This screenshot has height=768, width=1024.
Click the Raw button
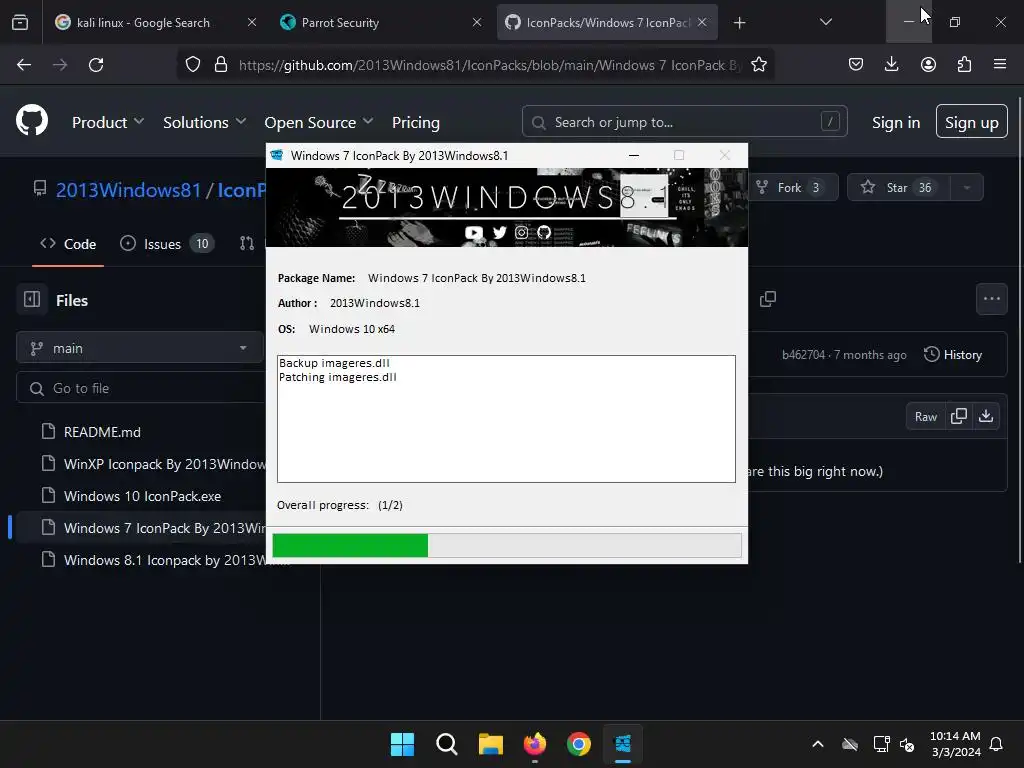click(x=925, y=416)
